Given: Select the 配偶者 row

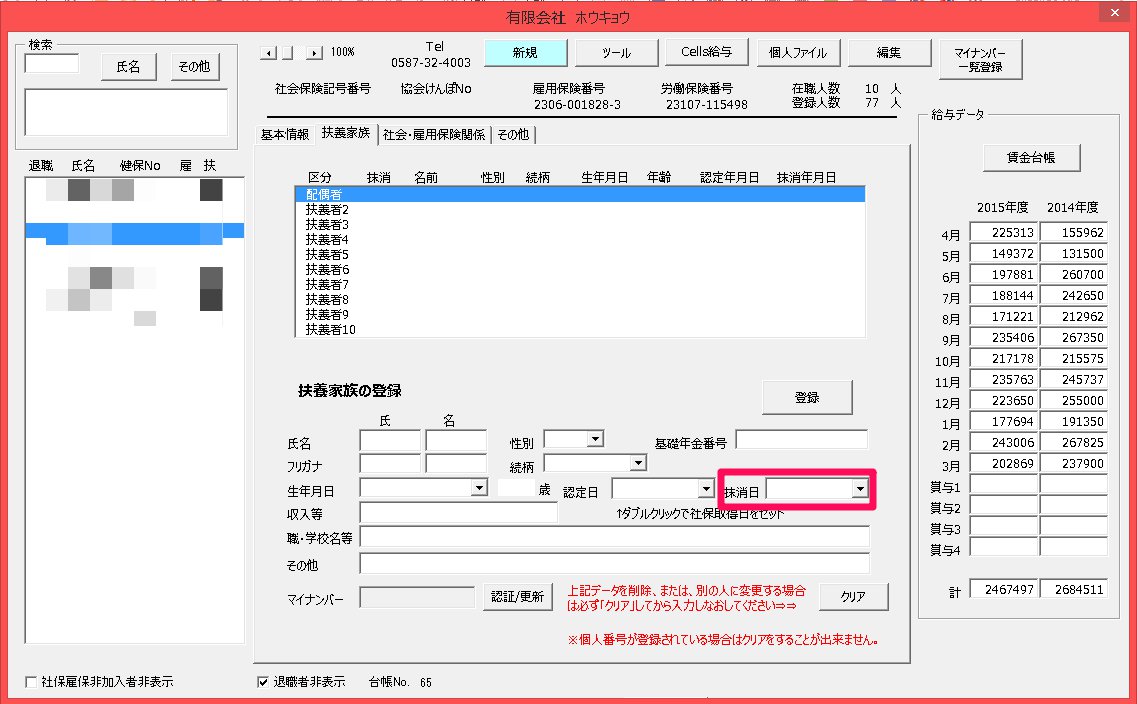Looking at the screenshot, I should point(580,194).
